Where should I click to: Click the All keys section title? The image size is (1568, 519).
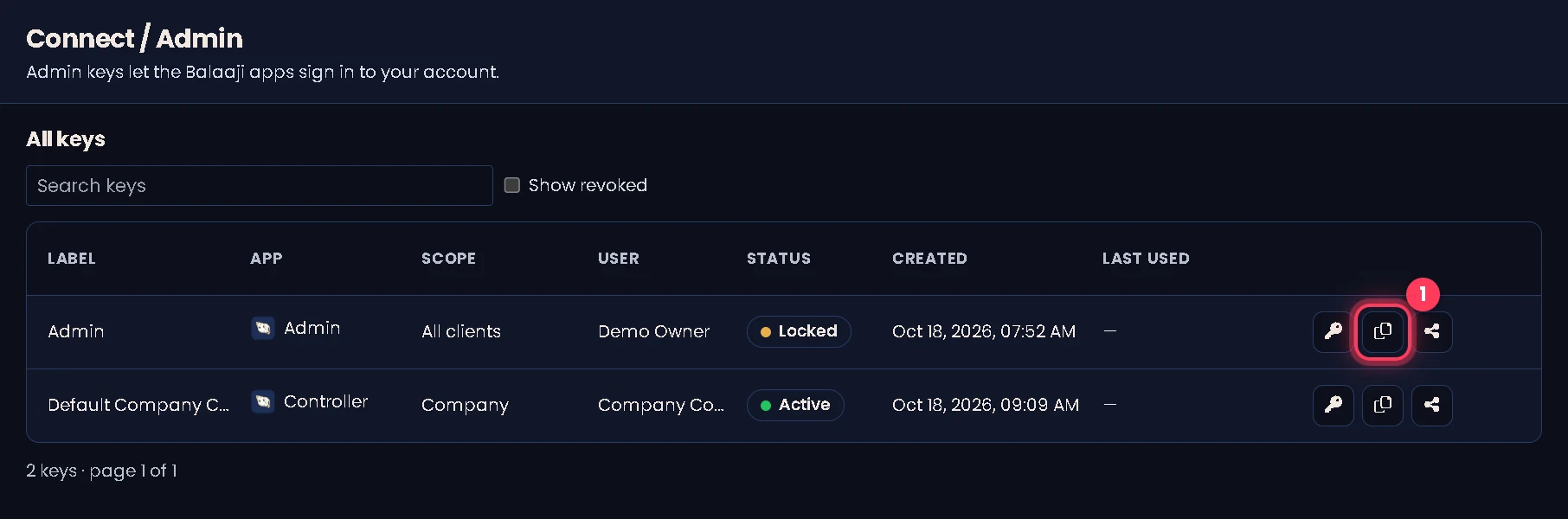pos(66,139)
